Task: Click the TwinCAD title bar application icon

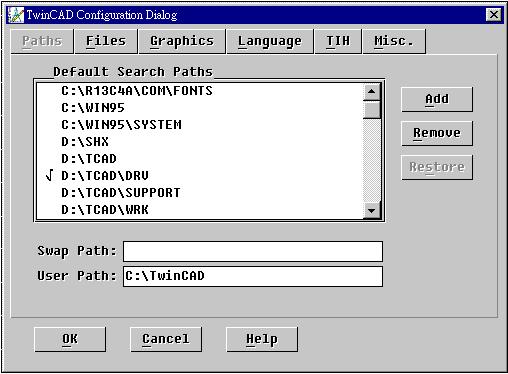Action: pyautogui.click(x=16, y=15)
